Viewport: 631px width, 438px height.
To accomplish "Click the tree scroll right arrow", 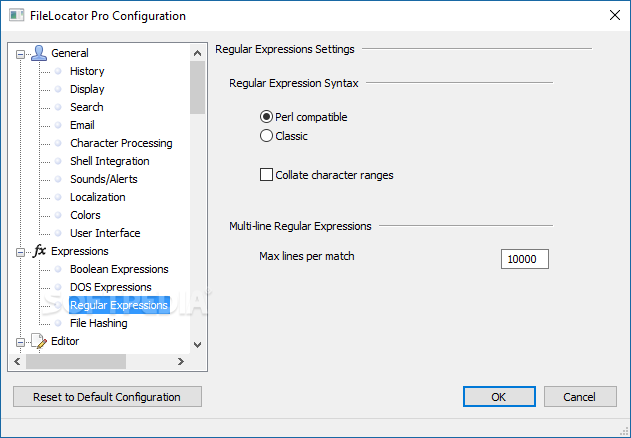I will pos(181,362).
